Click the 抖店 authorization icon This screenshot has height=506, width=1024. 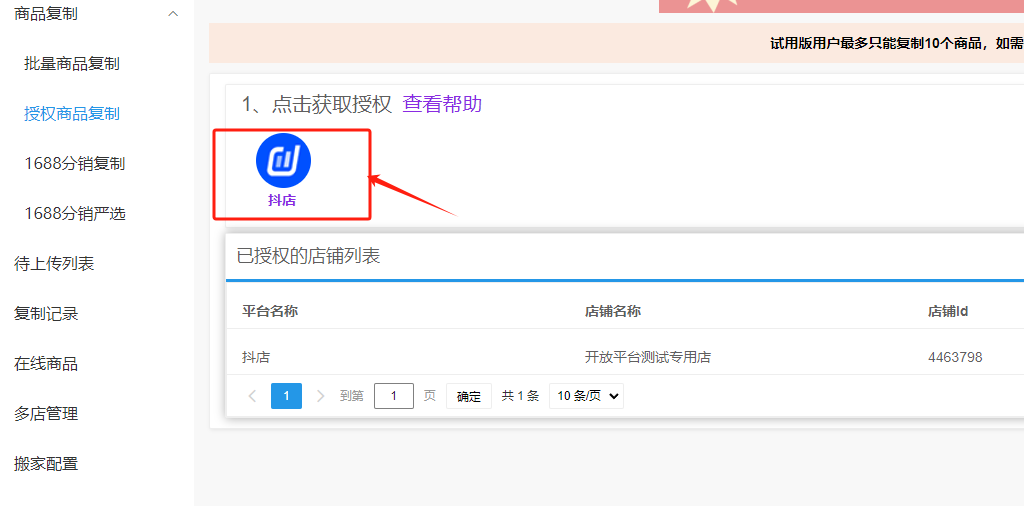coord(283,161)
